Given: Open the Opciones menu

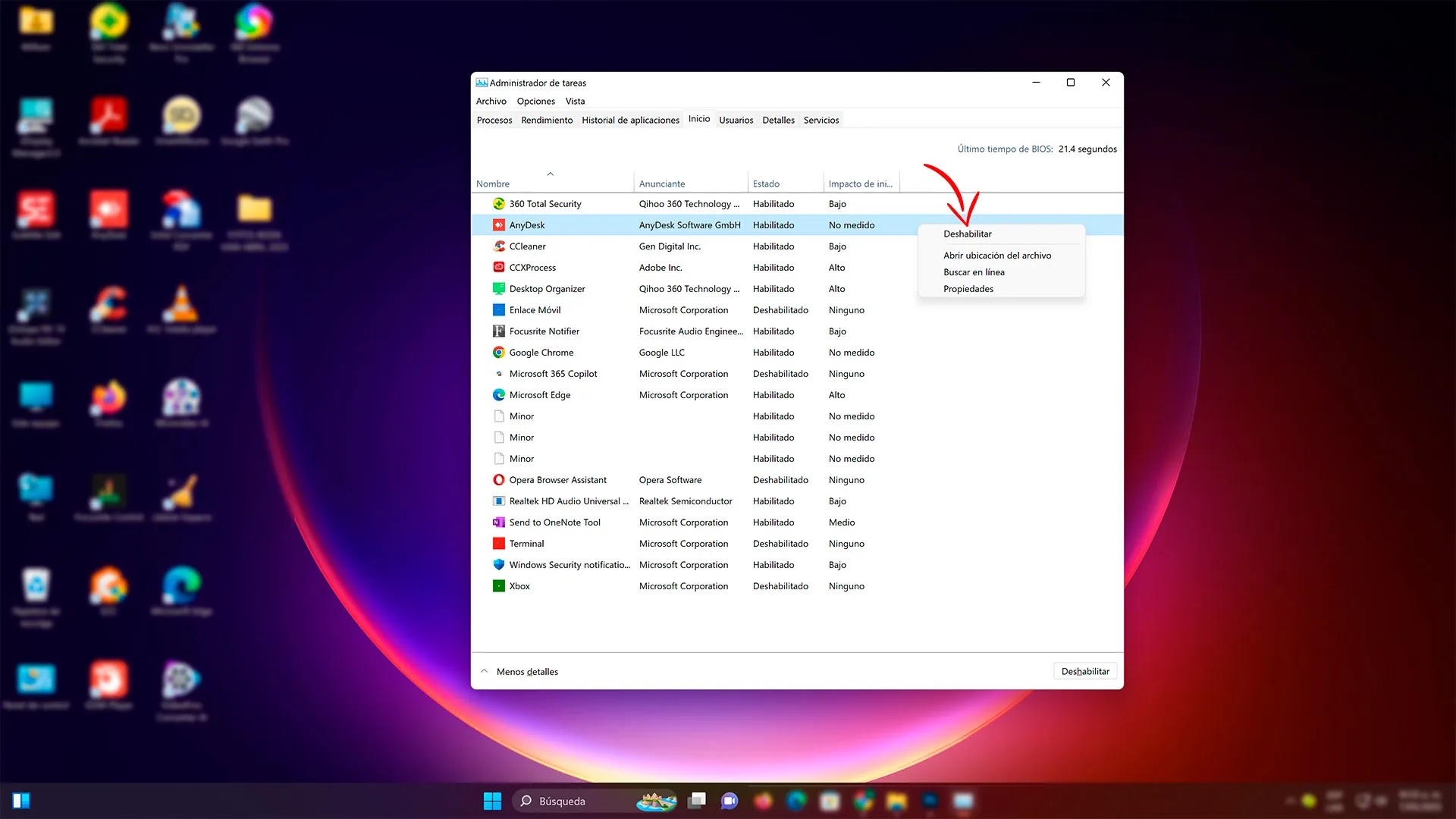Looking at the screenshot, I should (536, 102).
